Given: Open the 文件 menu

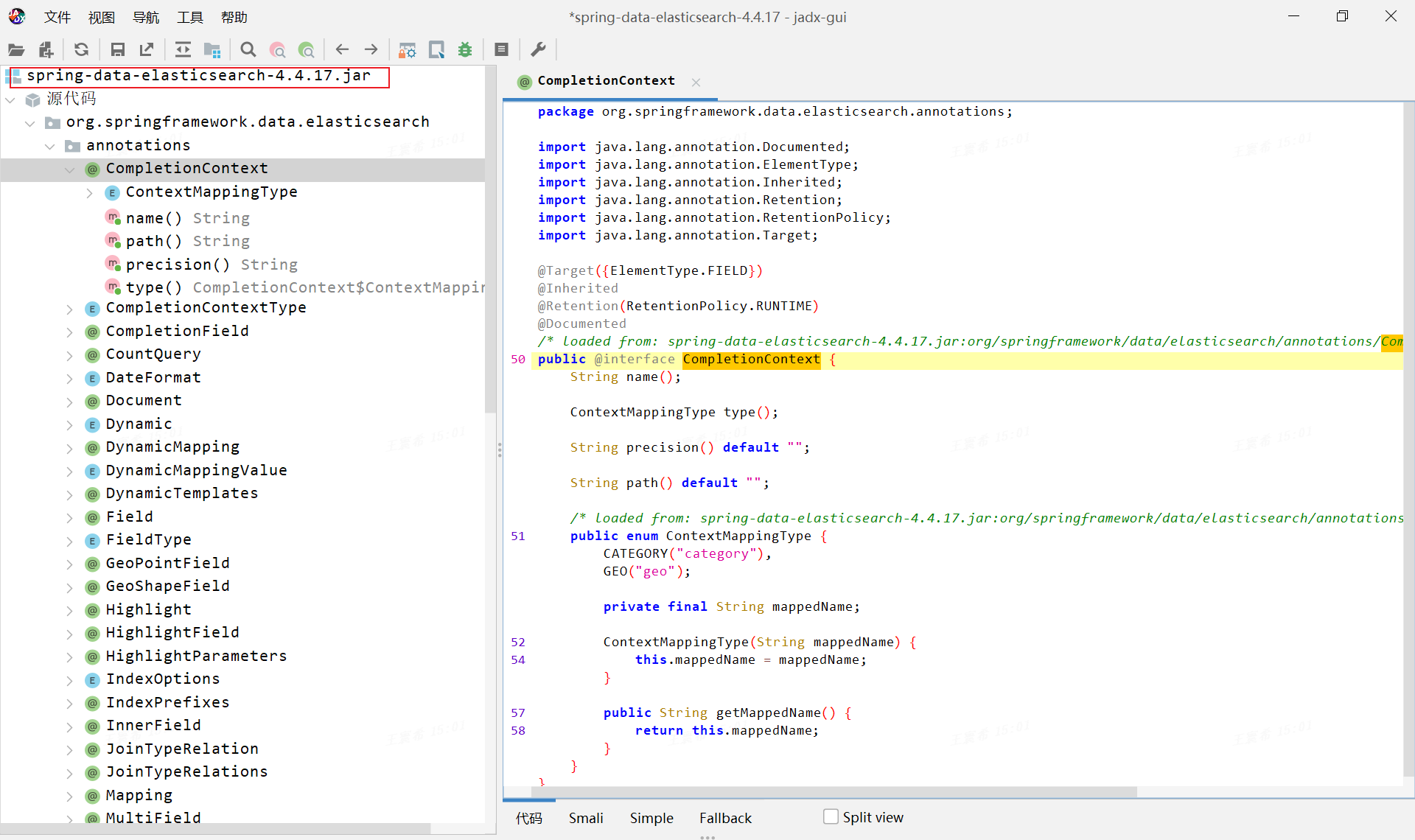Looking at the screenshot, I should point(57,17).
